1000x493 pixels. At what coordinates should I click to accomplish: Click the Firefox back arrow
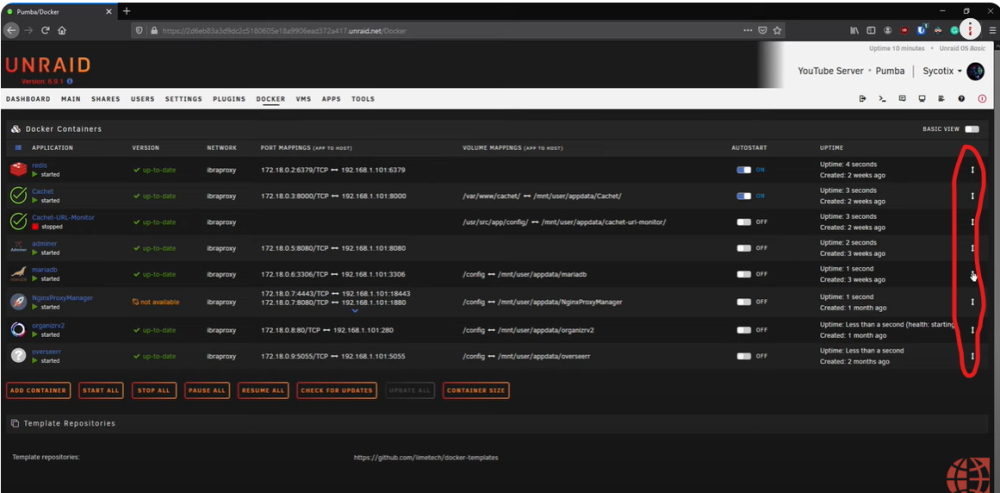[11, 30]
